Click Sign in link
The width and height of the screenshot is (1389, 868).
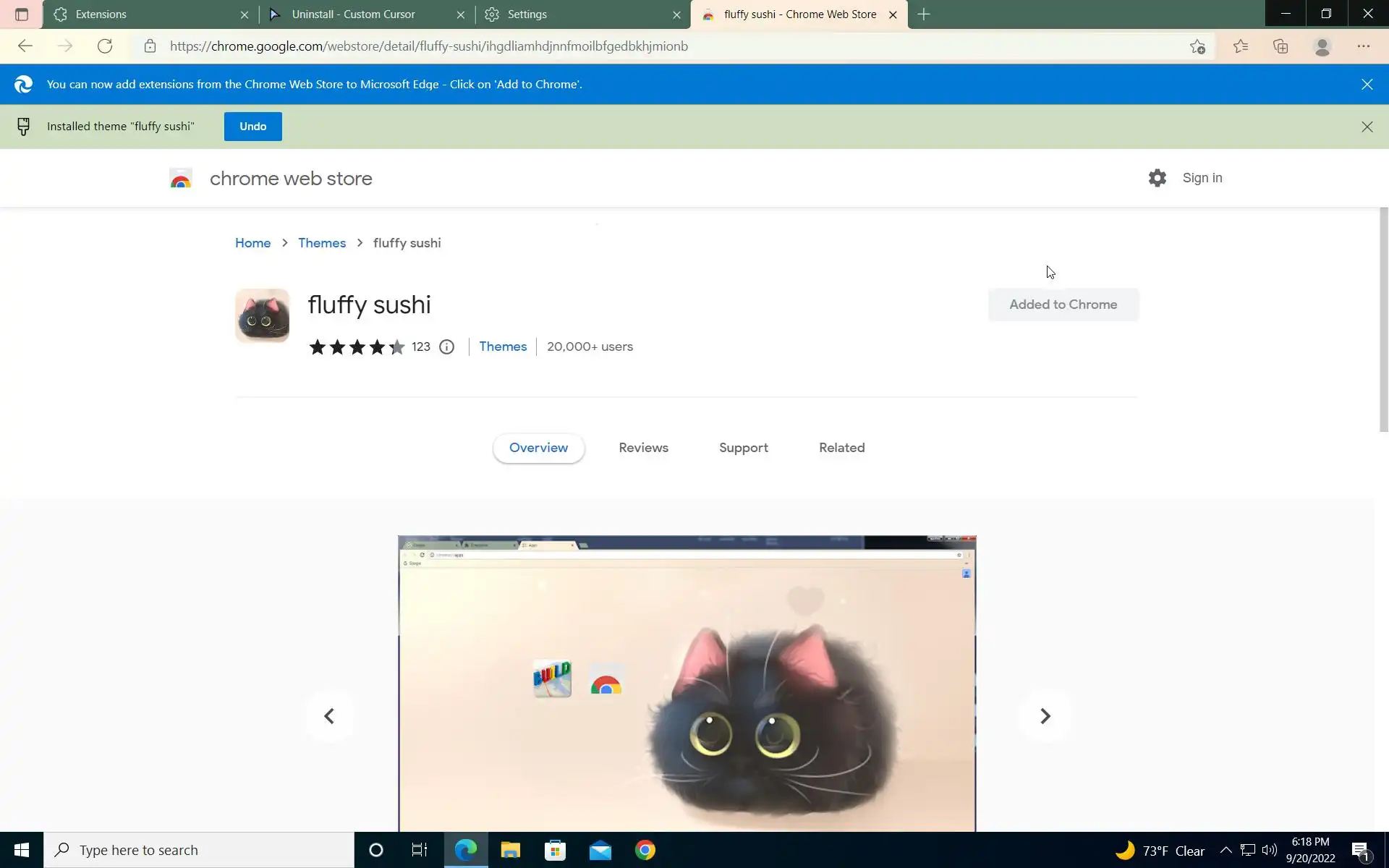(1202, 178)
